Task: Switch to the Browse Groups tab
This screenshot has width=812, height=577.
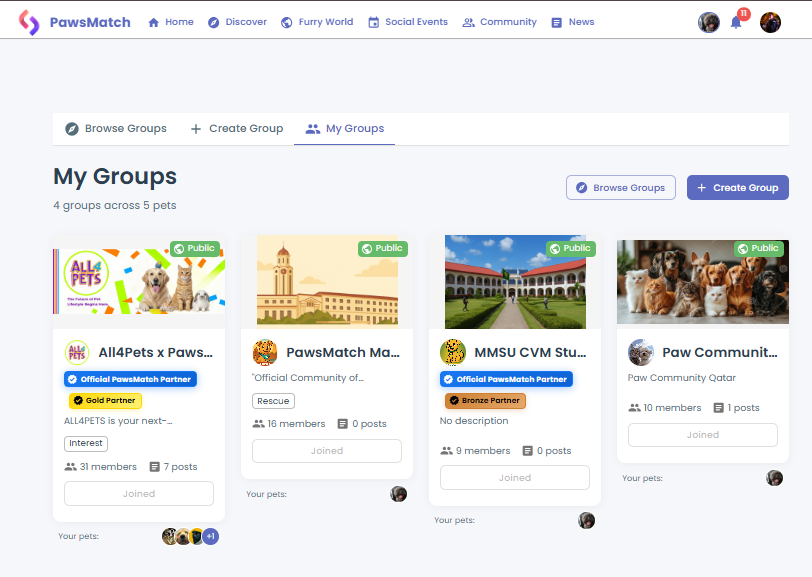Action: (113, 128)
